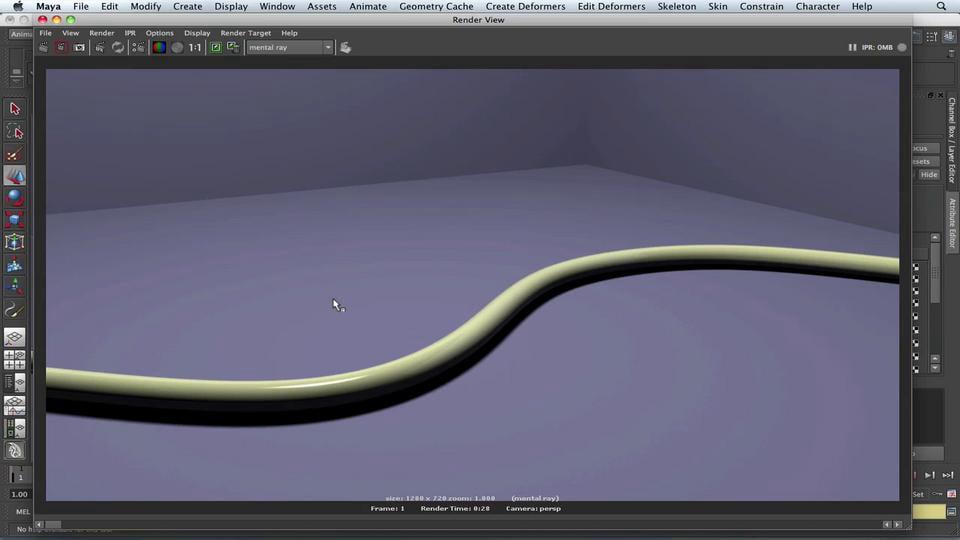The width and height of the screenshot is (960, 540).
Task: Click the attribute panel vertical scrollbar thumb
Action: pyautogui.click(x=935, y=272)
